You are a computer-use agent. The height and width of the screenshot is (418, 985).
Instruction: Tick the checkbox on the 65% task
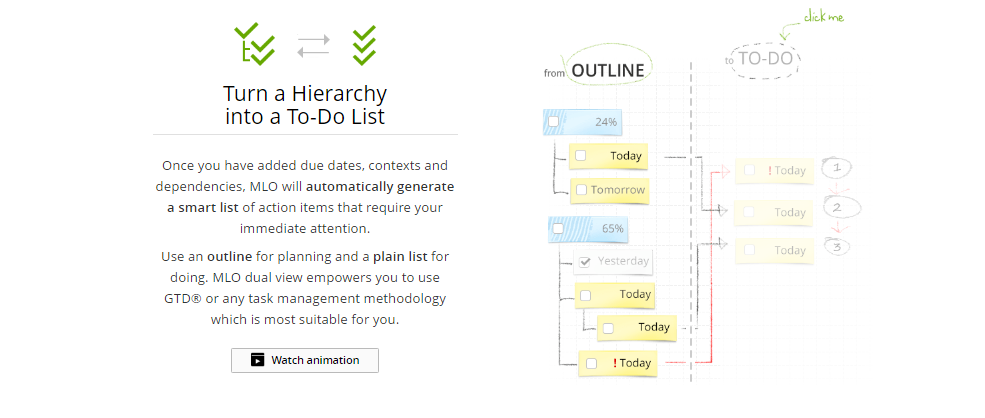point(557,229)
